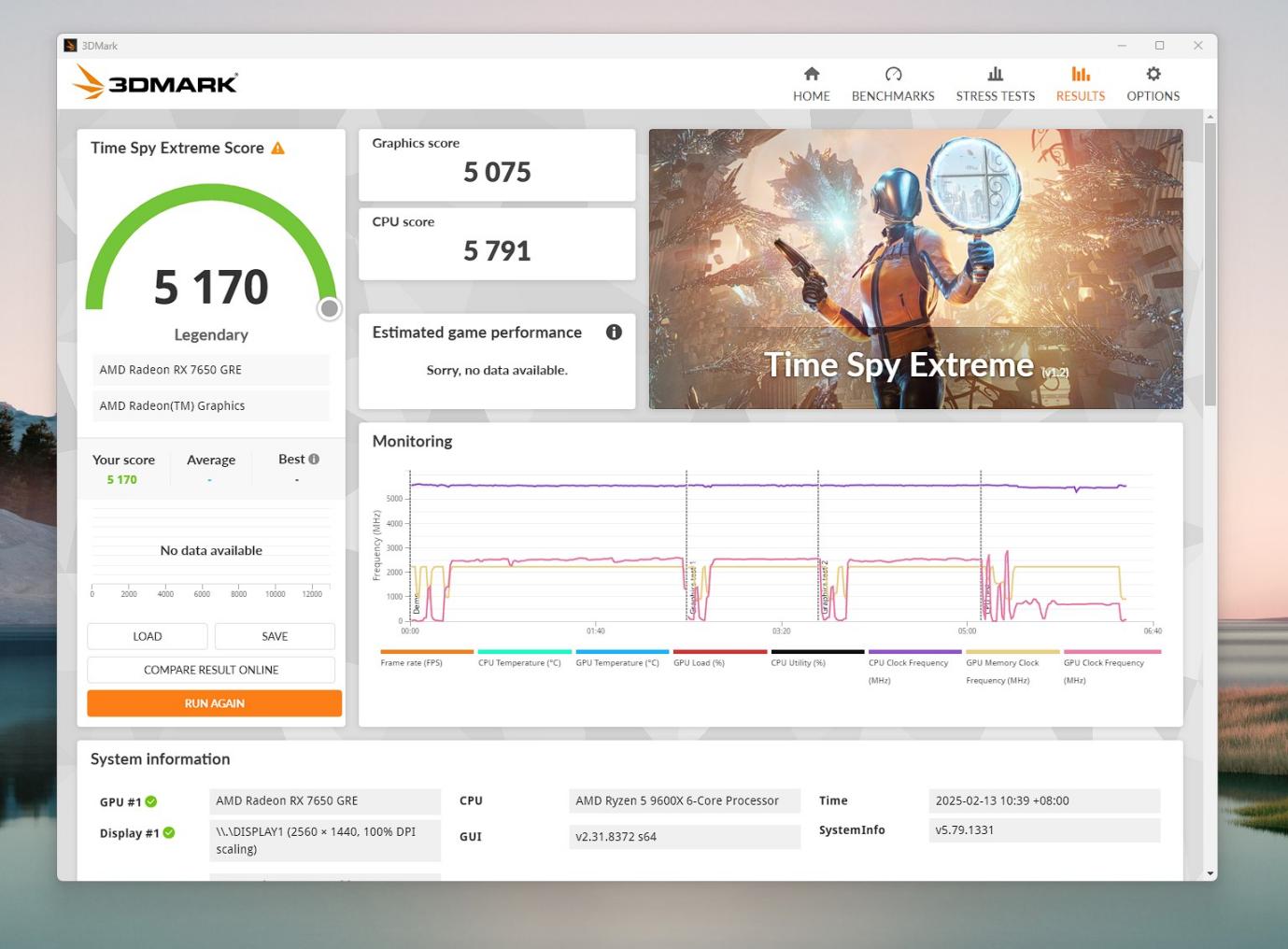Screen dimensions: 1288x949
Task: Click the Monitoring heading
Action: click(412, 441)
